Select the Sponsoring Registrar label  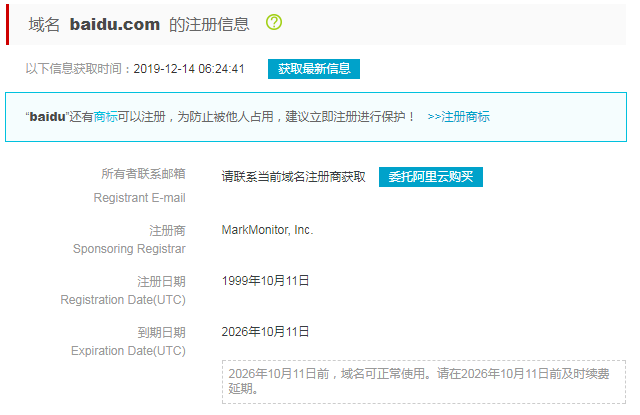(129, 248)
